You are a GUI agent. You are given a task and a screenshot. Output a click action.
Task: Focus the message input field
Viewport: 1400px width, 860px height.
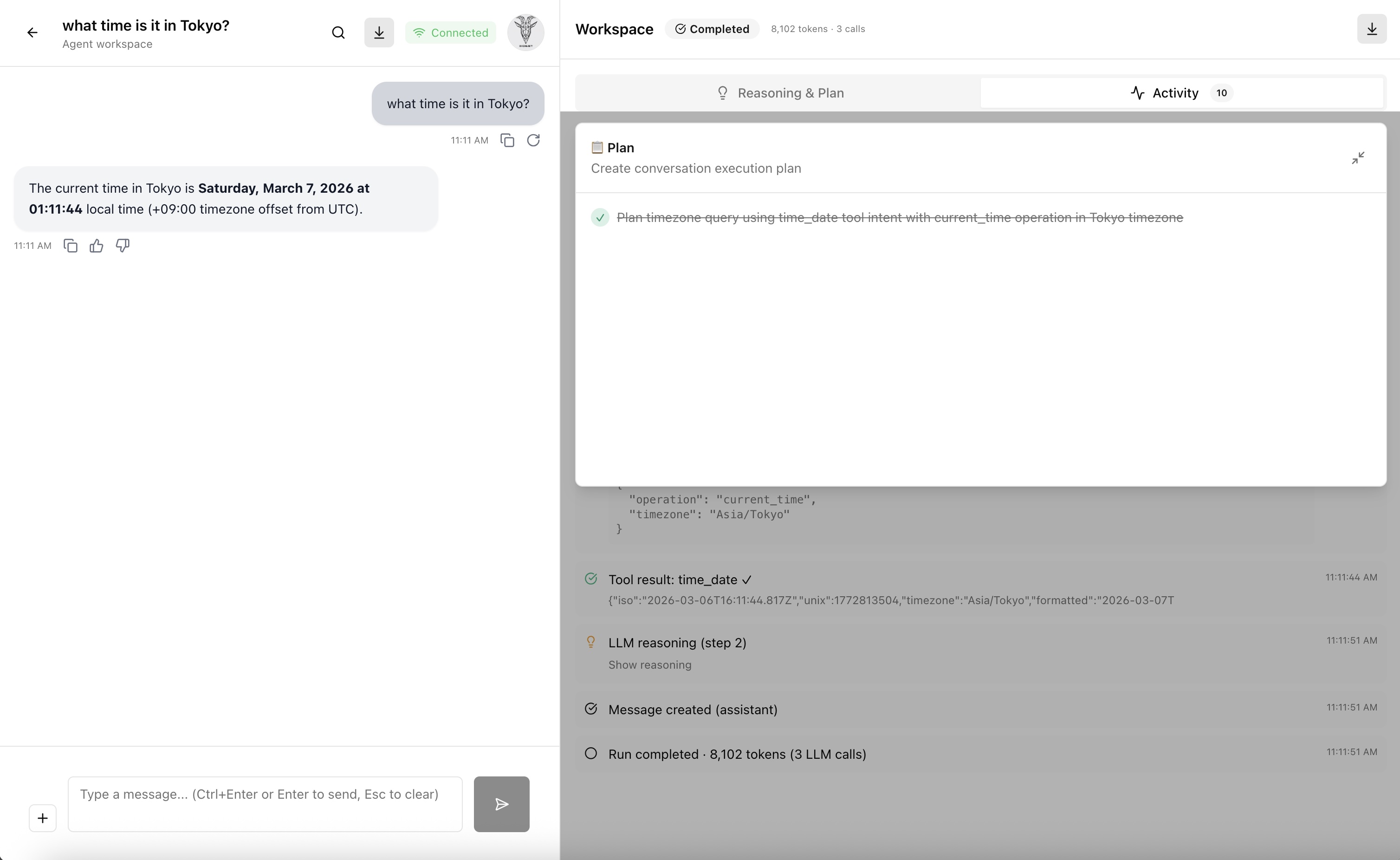click(265, 804)
